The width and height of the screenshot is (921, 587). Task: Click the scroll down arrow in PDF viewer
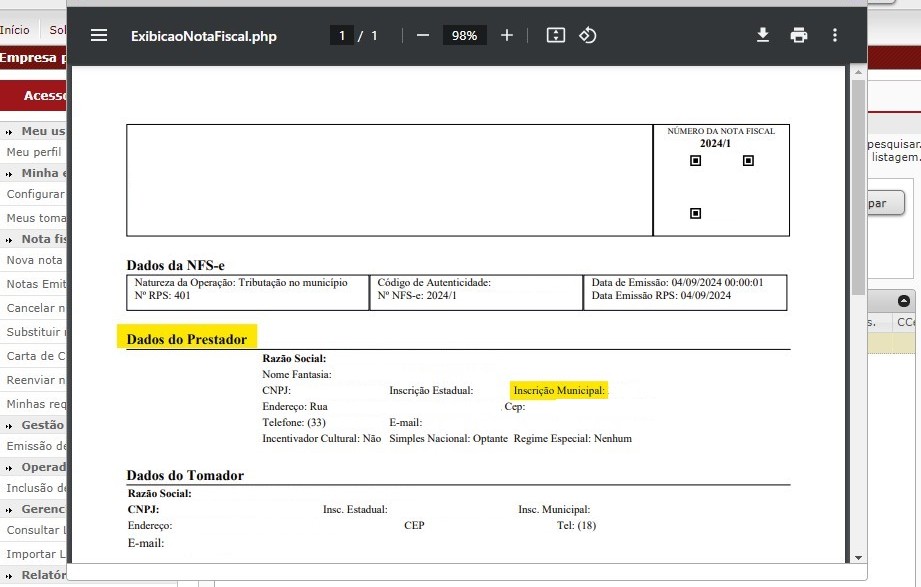[857, 556]
